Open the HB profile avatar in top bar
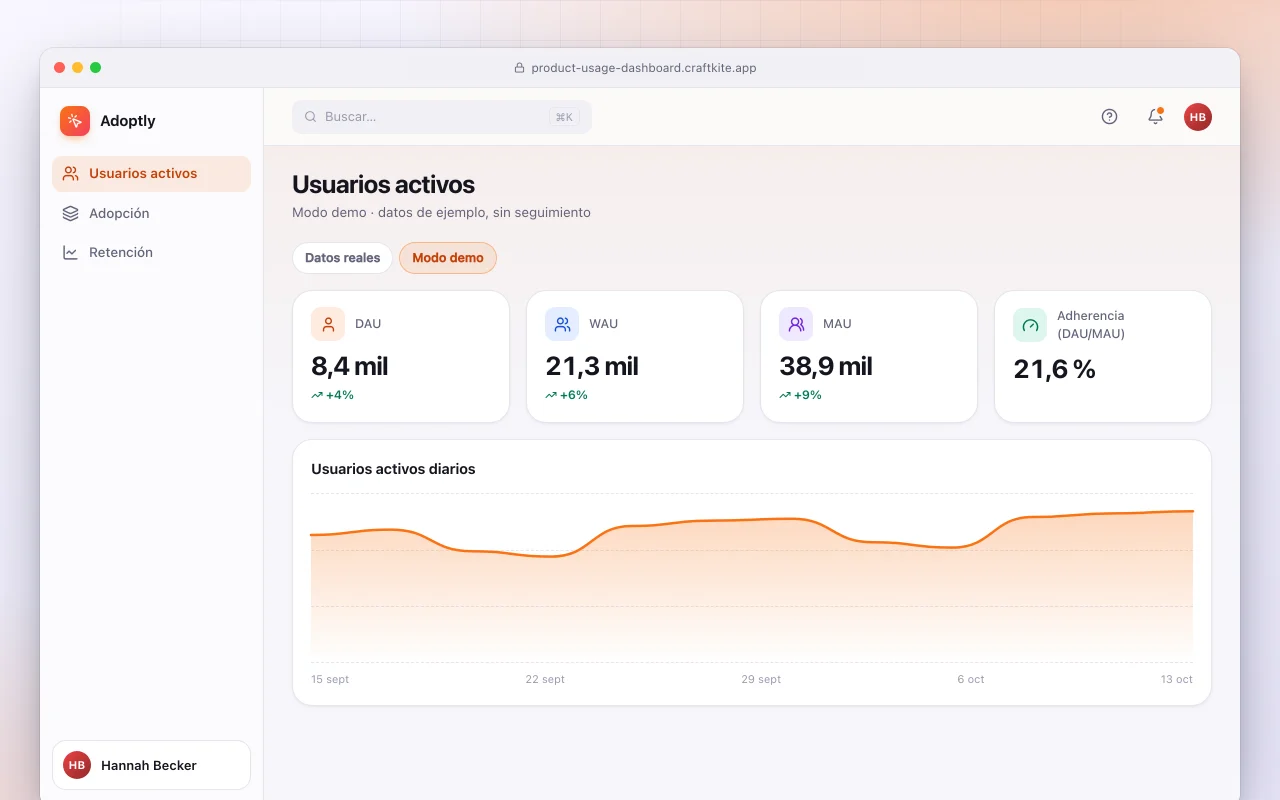Viewport: 1280px width, 800px height. coord(1198,117)
